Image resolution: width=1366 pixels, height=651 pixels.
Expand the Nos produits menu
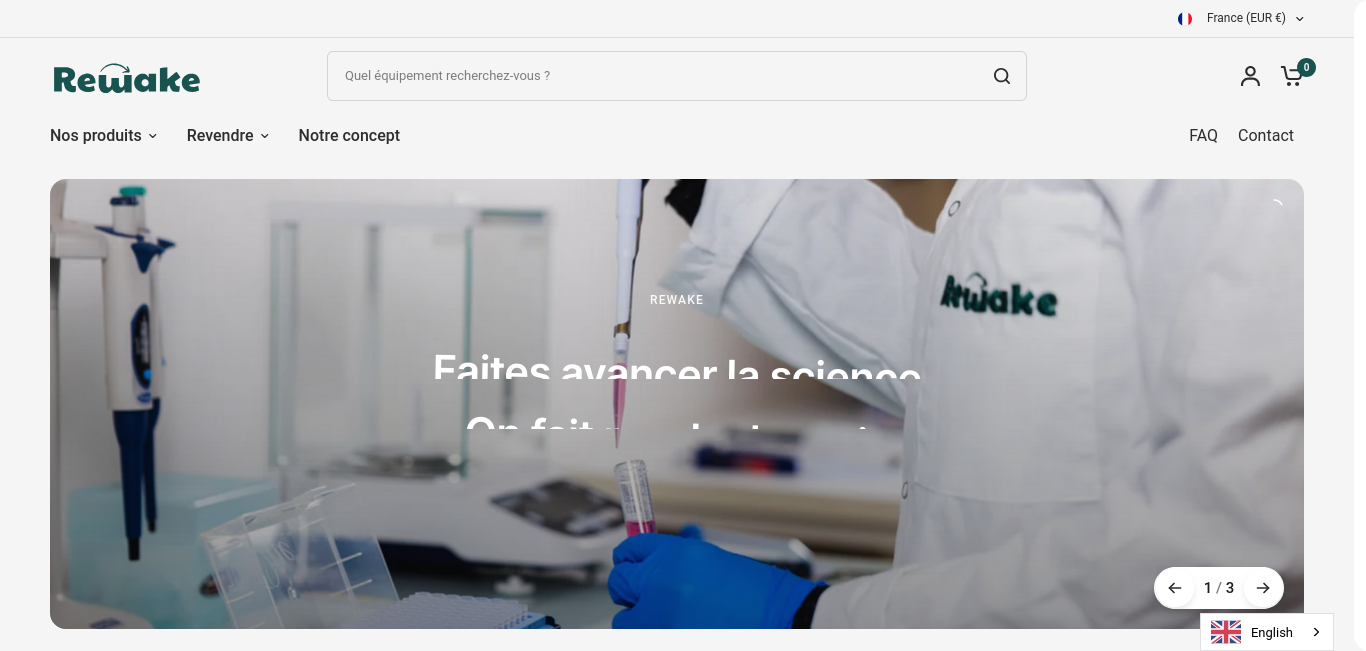(104, 136)
